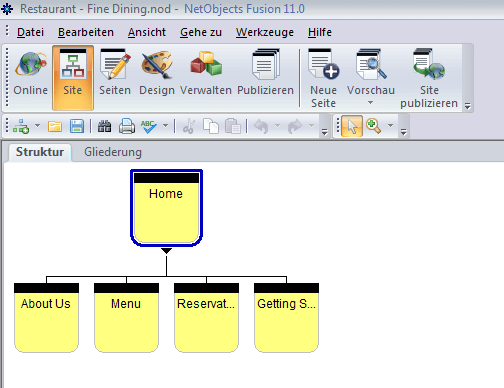Switch to the Seiten page editor

tap(115, 77)
